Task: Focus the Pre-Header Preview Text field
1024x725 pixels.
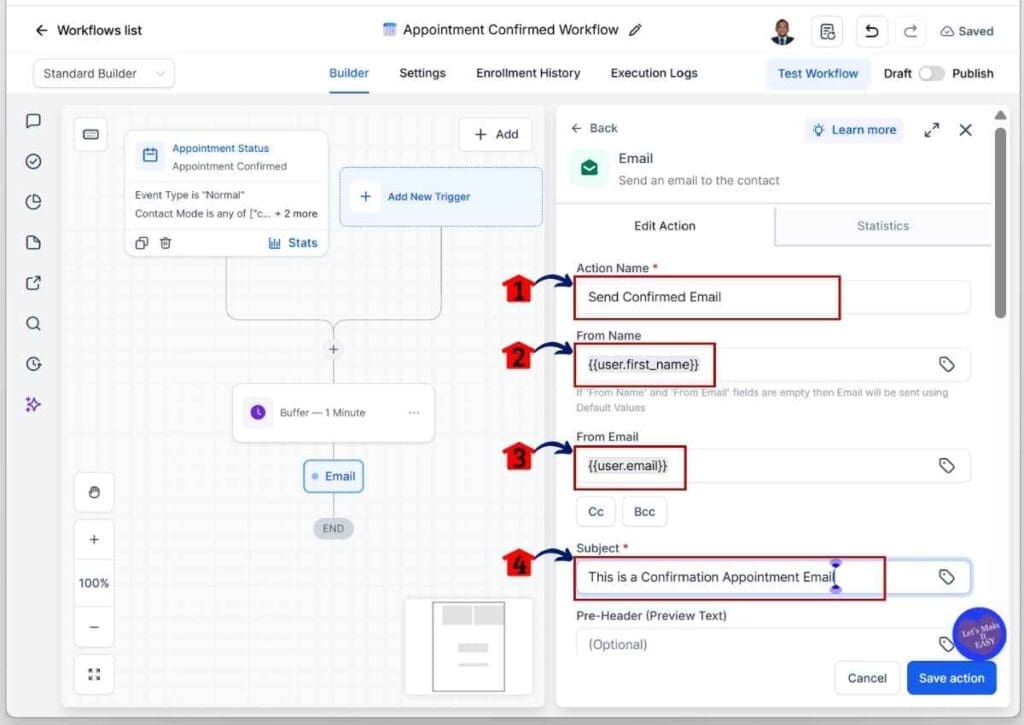Action: [764, 643]
